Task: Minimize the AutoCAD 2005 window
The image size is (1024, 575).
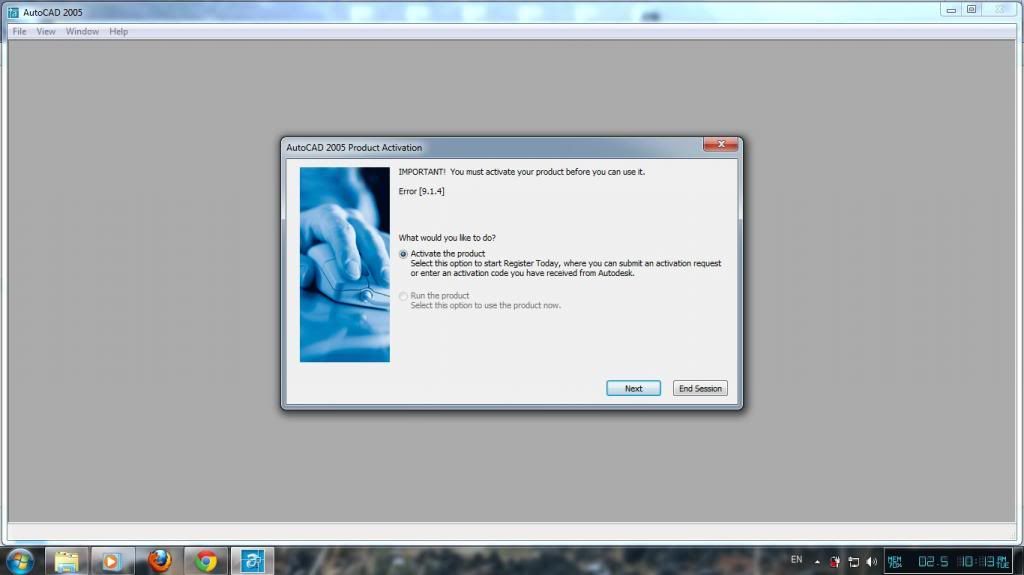Action: pyautogui.click(x=951, y=10)
